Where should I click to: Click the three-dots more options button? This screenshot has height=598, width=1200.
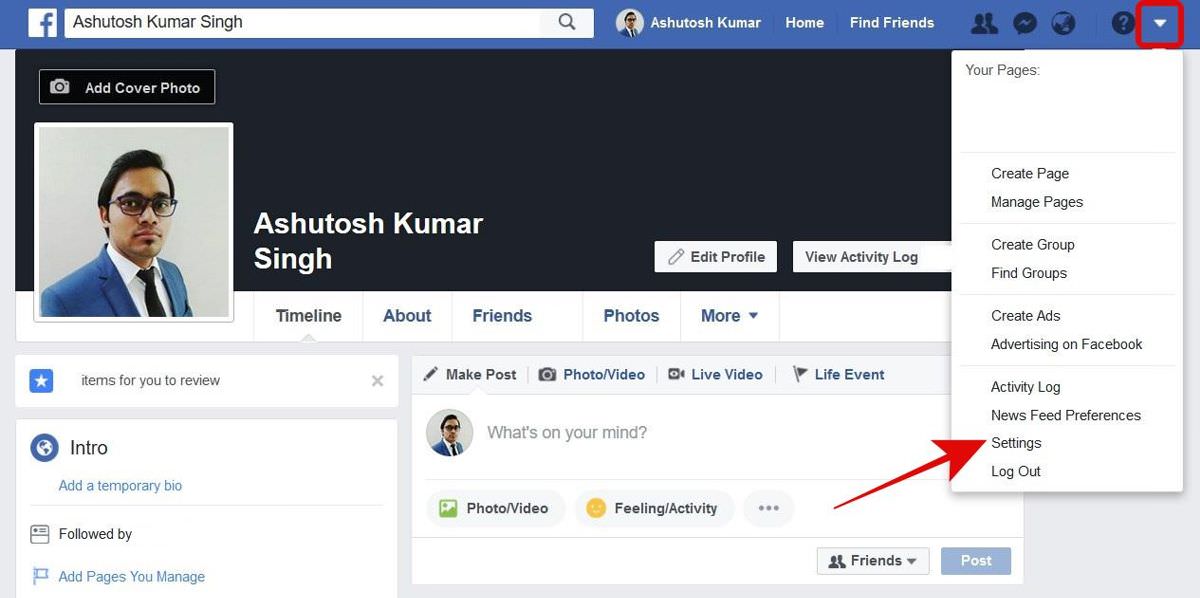tap(768, 508)
